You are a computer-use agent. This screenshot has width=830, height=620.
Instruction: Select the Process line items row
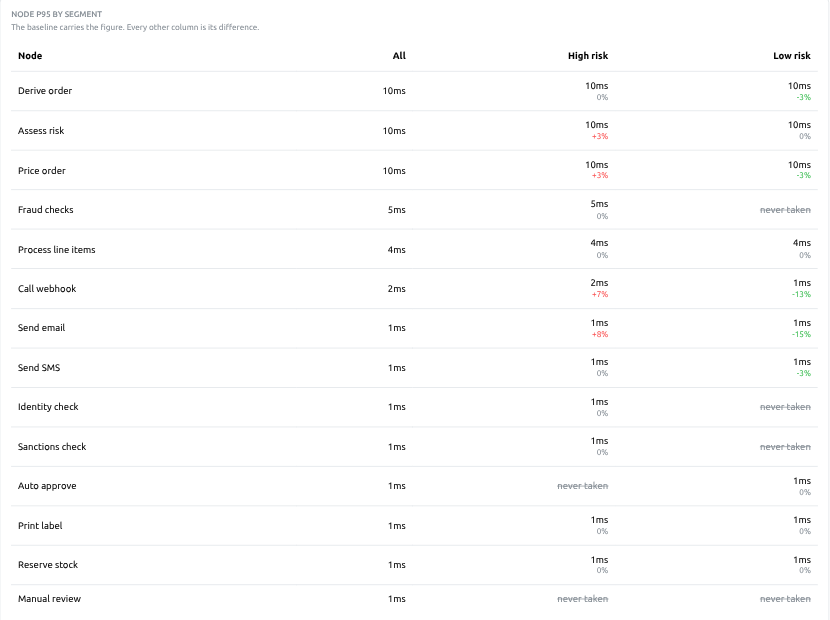(x=414, y=249)
